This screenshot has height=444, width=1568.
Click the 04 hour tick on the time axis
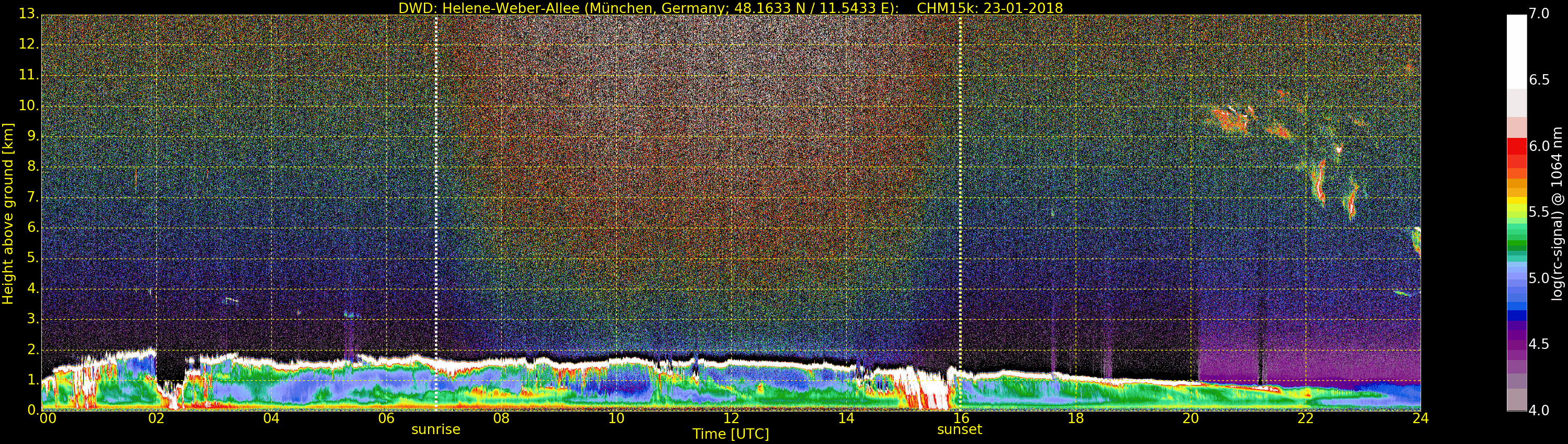(271, 418)
